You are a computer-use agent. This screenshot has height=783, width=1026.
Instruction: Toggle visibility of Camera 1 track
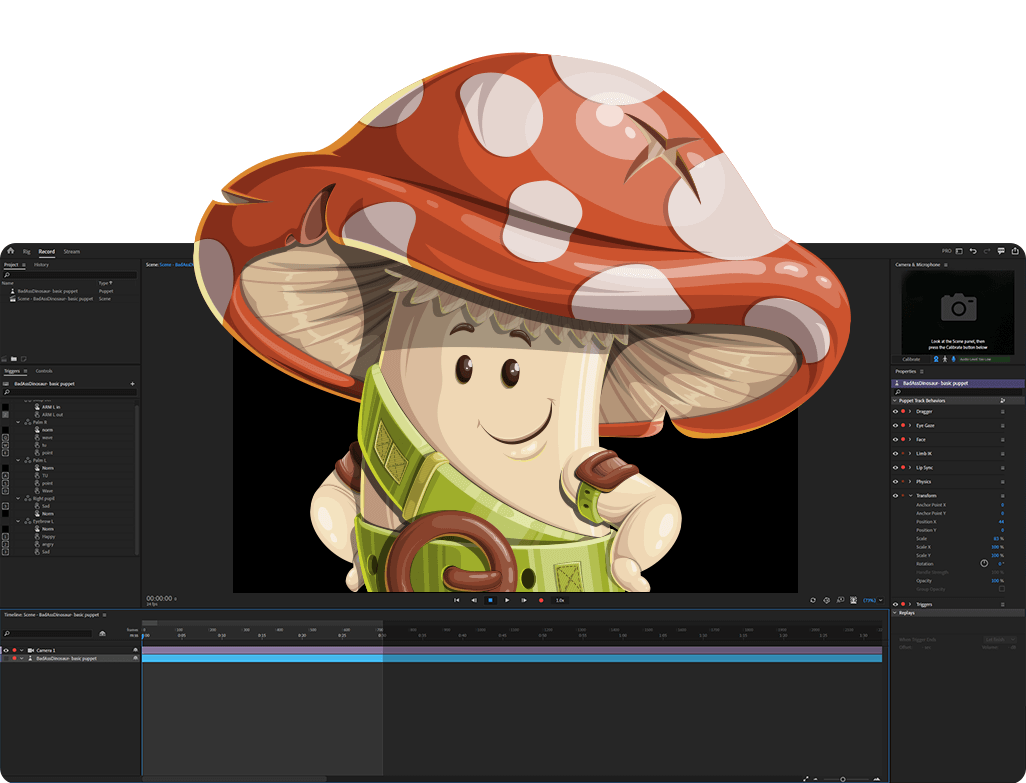6,650
